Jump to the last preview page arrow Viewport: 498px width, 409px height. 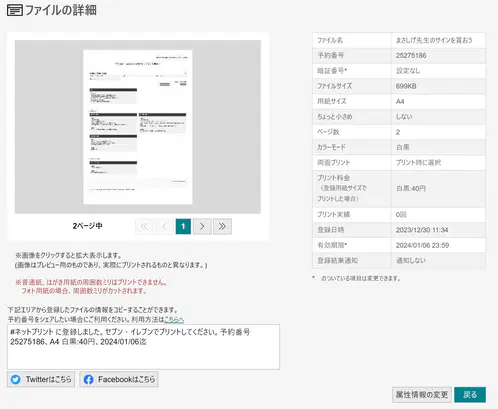[222, 226]
